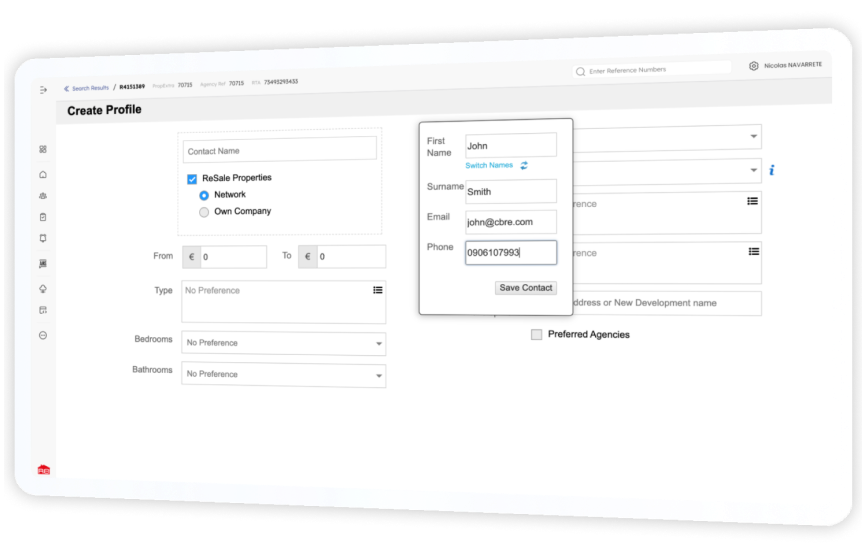
Task: Click the blue info icon beside dropdown
Action: coord(772,170)
